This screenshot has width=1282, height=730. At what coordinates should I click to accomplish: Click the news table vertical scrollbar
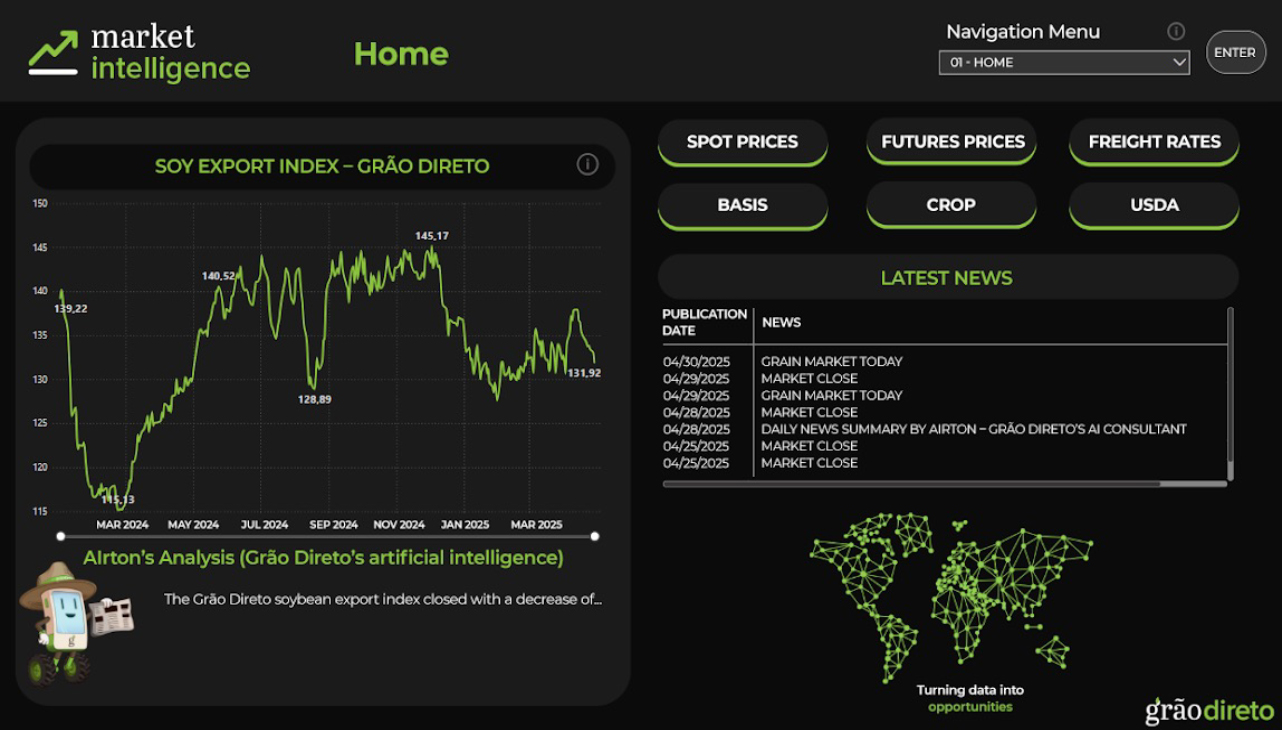click(1230, 393)
